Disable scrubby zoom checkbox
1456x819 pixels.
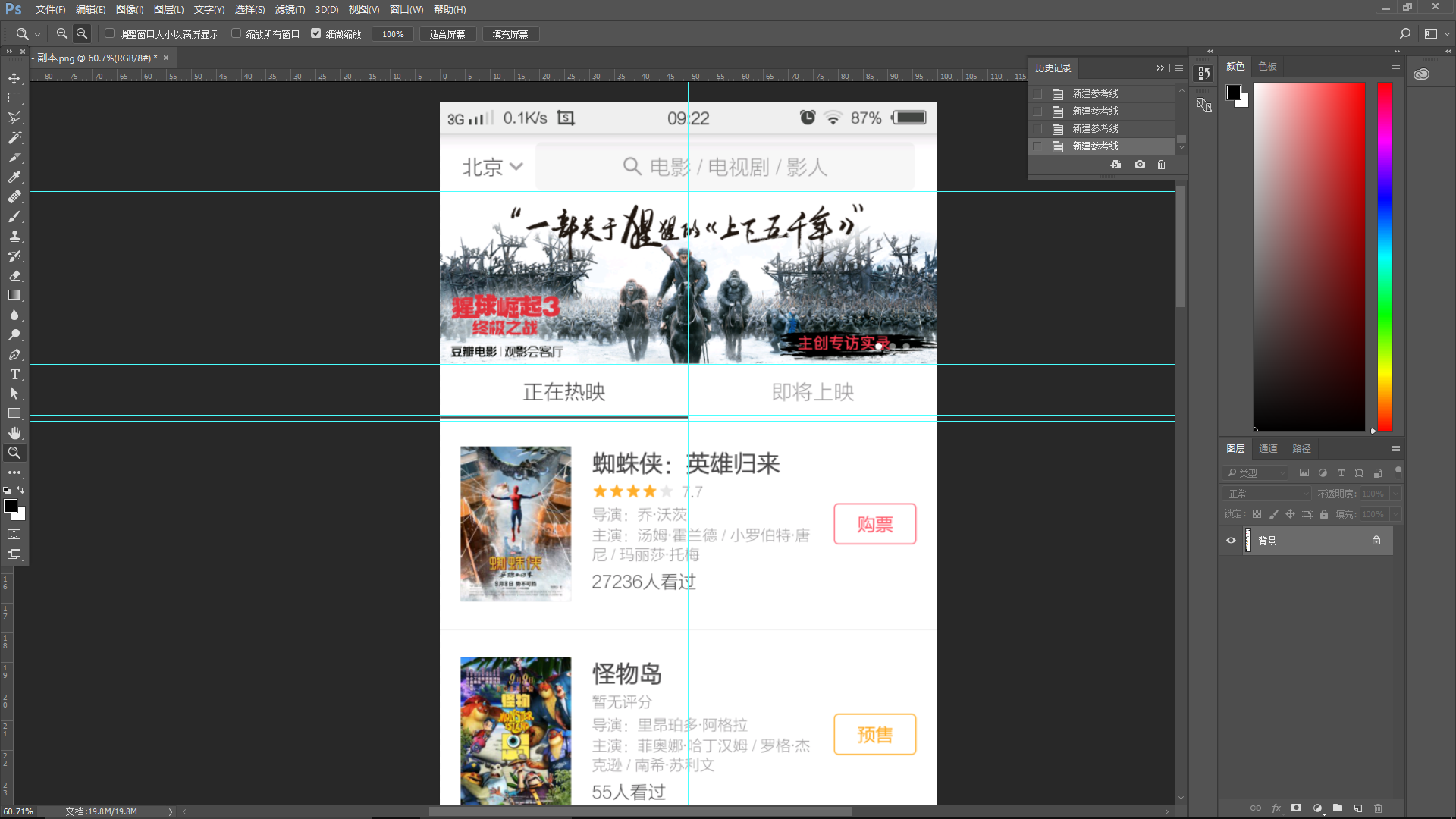pyautogui.click(x=316, y=33)
